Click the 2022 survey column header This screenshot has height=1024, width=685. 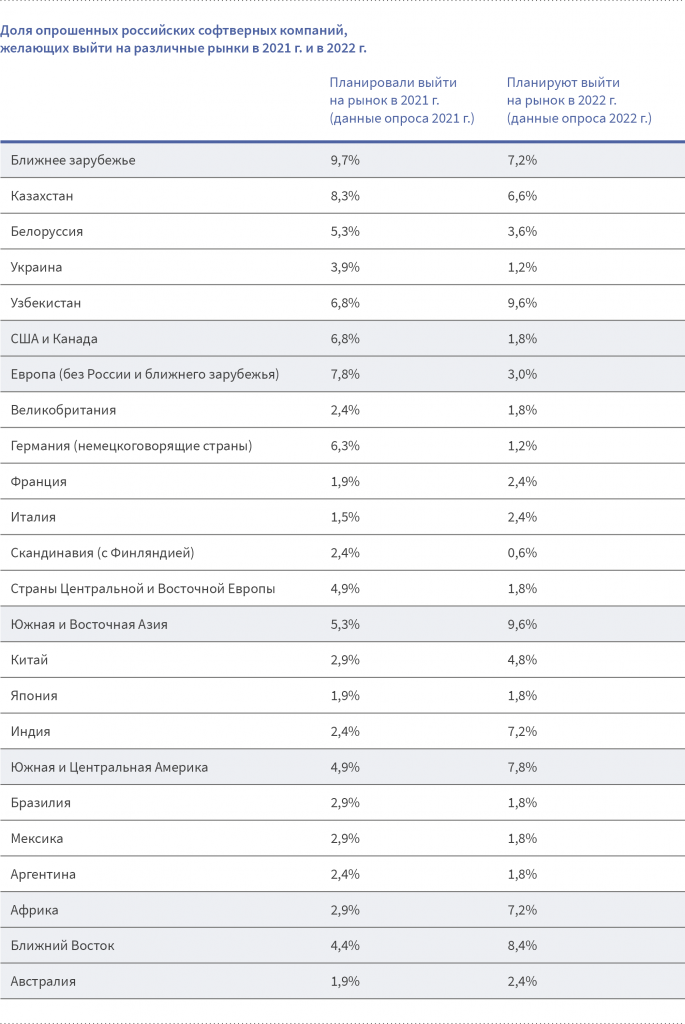(578, 100)
